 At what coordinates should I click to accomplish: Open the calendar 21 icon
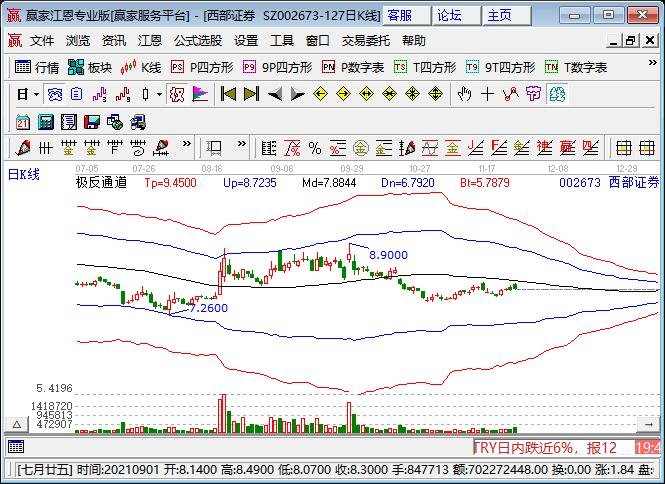(x=23, y=122)
